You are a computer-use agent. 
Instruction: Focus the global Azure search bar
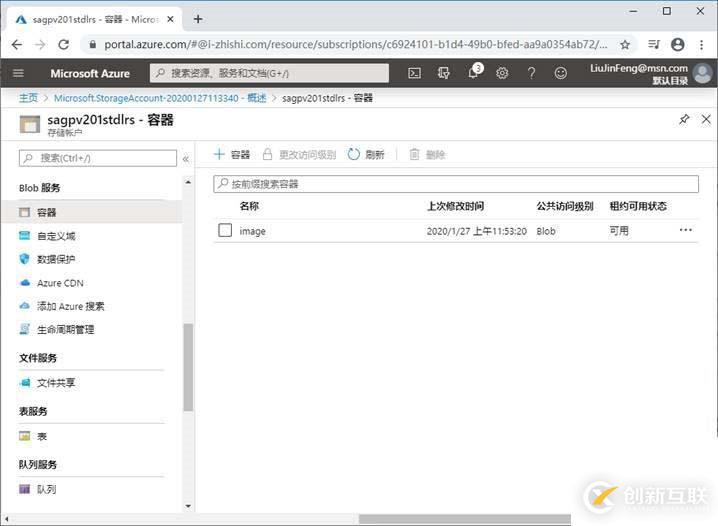pos(269,73)
